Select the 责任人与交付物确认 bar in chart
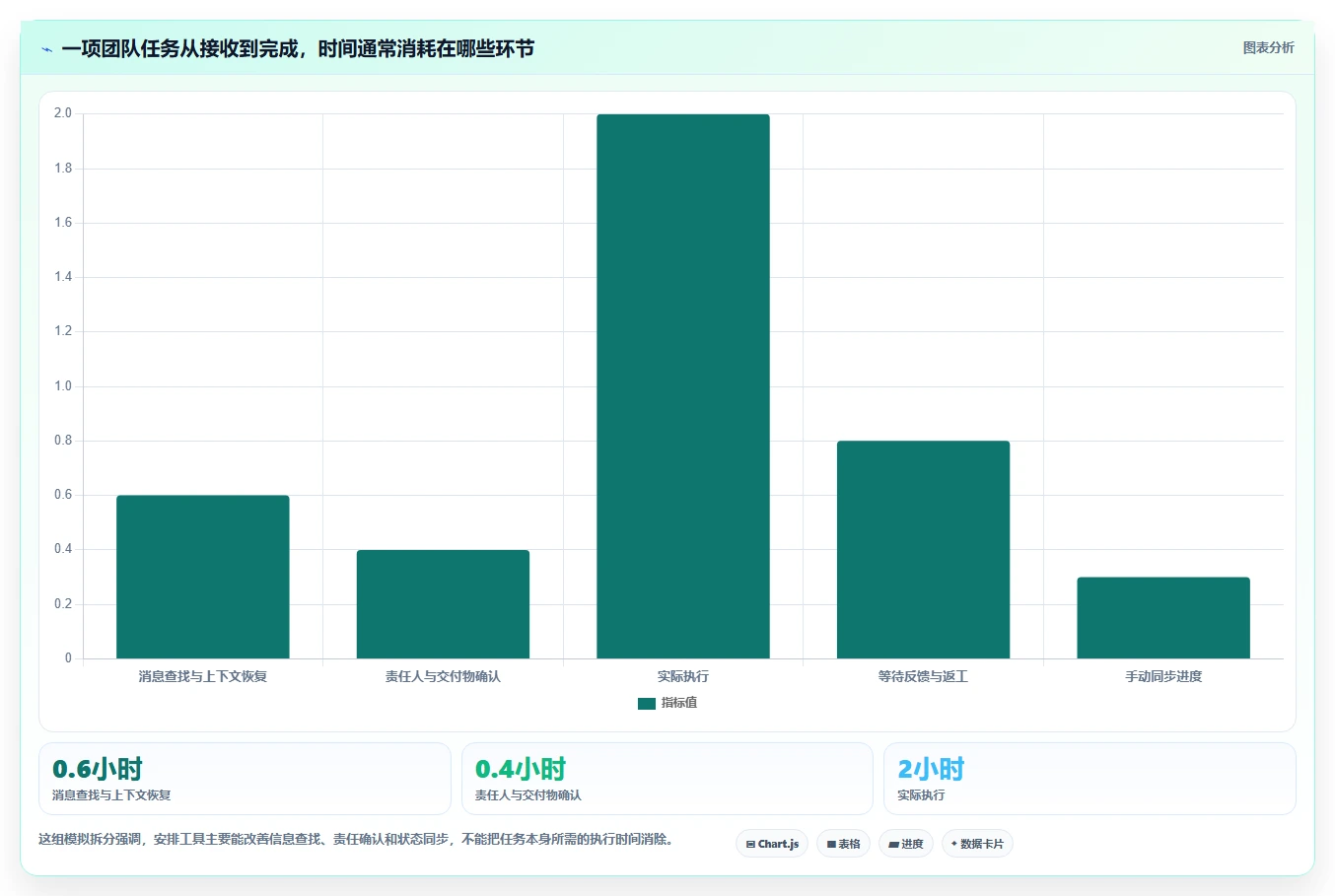1335x896 pixels. click(443, 604)
